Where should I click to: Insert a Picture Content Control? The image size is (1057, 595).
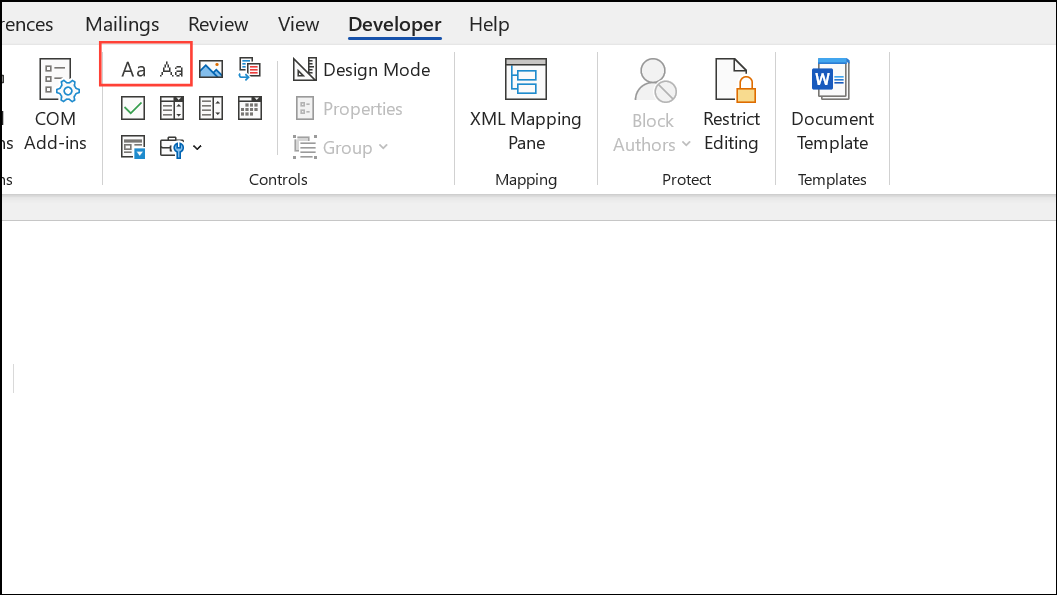[210, 68]
